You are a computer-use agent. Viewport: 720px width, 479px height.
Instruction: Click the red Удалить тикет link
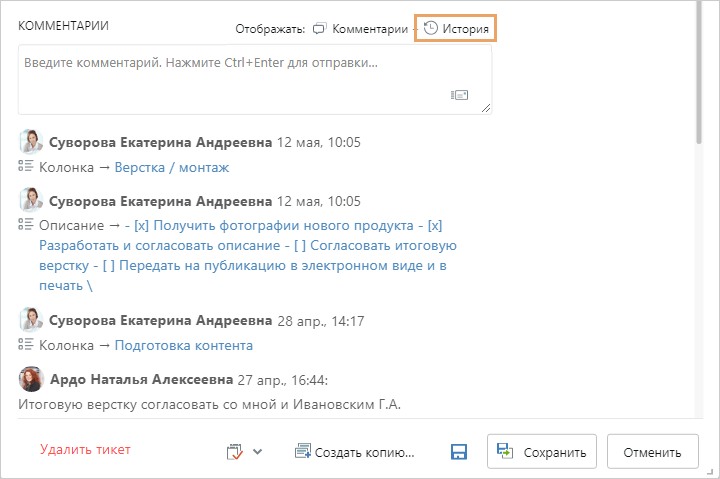pos(85,450)
